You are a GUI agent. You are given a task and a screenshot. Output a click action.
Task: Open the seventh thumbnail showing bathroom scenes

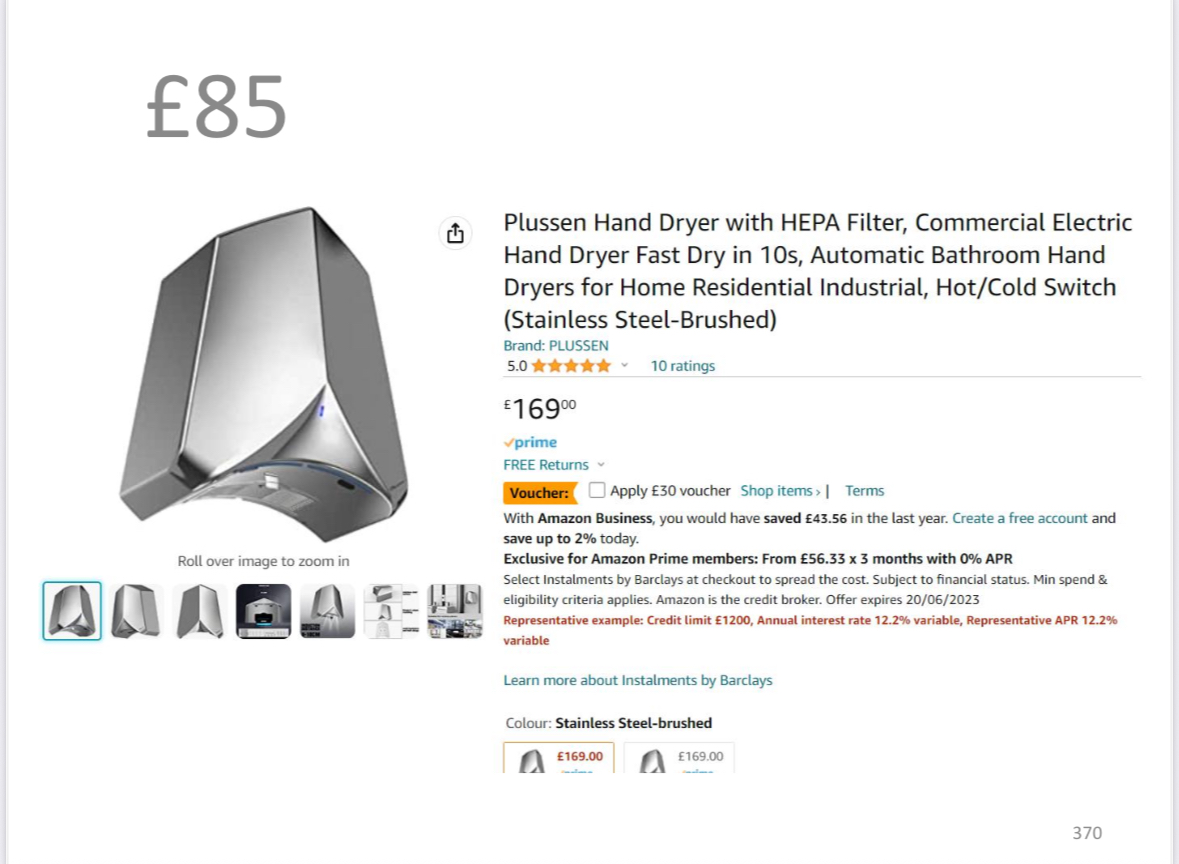(x=455, y=611)
